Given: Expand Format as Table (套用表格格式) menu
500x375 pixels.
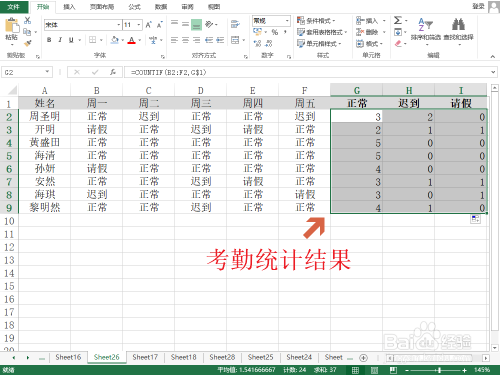Looking at the screenshot, I should click(x=322, y=32).
